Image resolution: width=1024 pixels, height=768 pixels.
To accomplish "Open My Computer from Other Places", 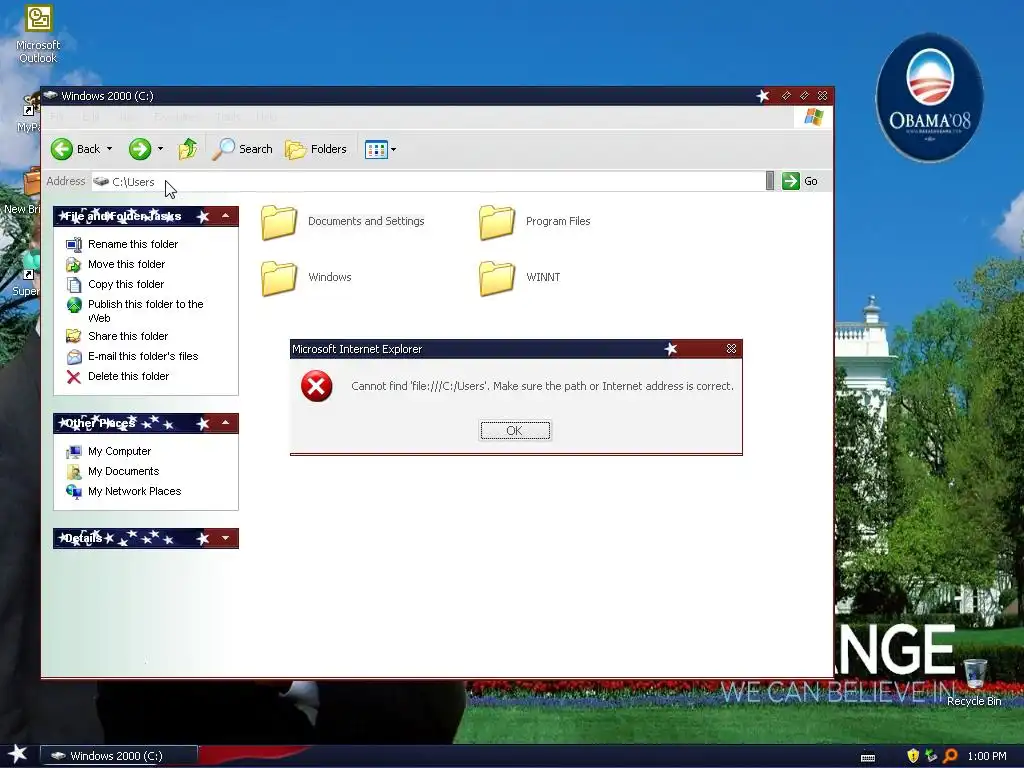I will [120, 451].
